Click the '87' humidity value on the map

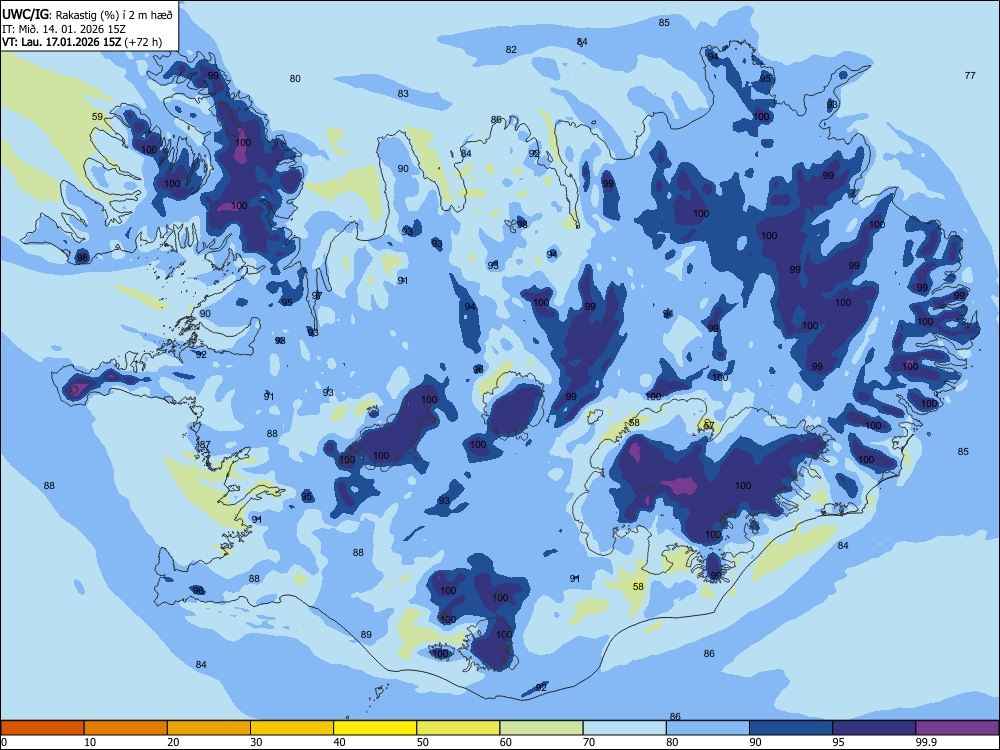point(205,445)
